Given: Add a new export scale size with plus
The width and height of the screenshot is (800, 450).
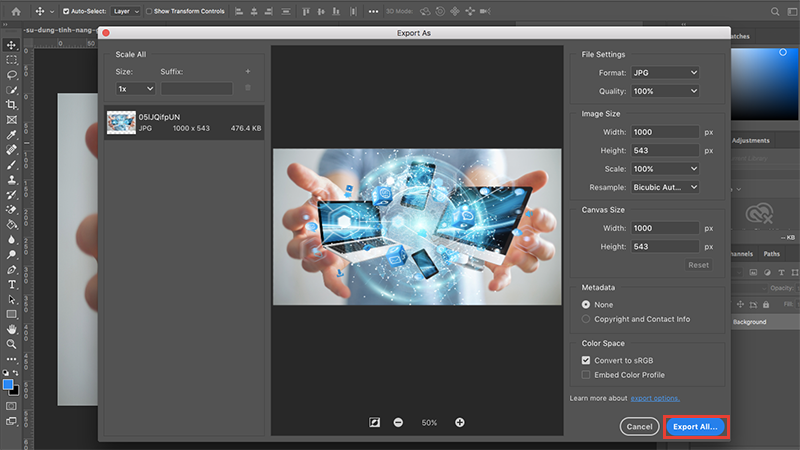Looking at the screenshot, I should pyautogui.click(x=248, y=71).
